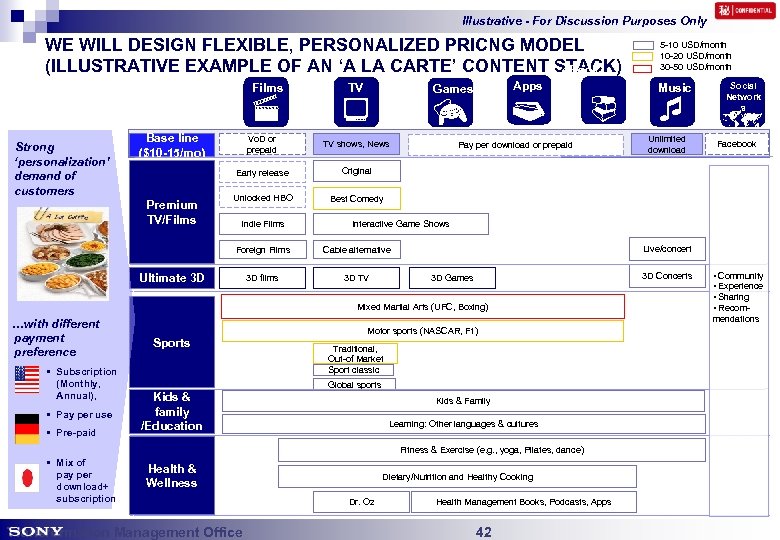Click the Fitness & Exercise box

tap(492, 450)
